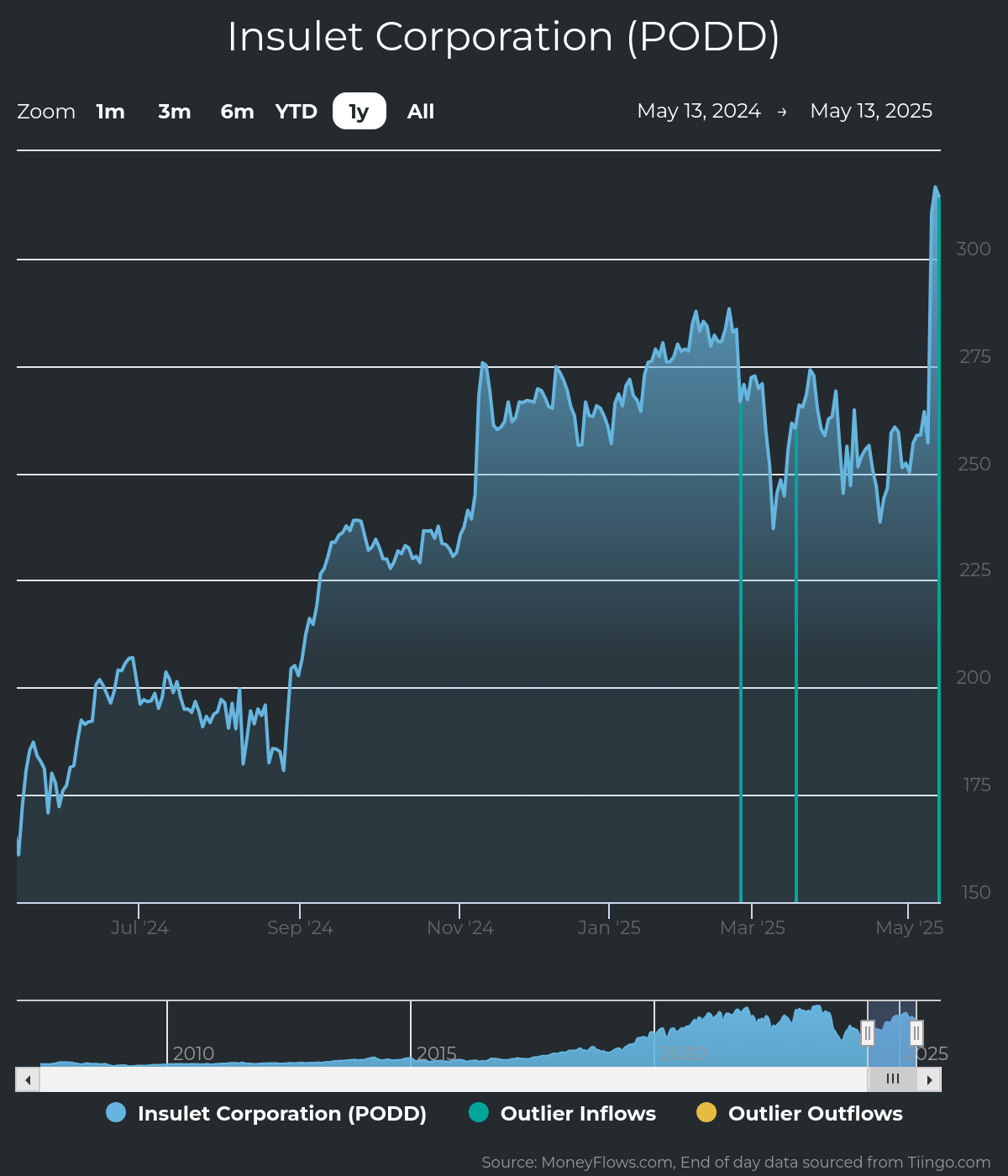1008x1176 pixels.
Task: Click the navigator scrollbar right arrow
Action: 929,1079
